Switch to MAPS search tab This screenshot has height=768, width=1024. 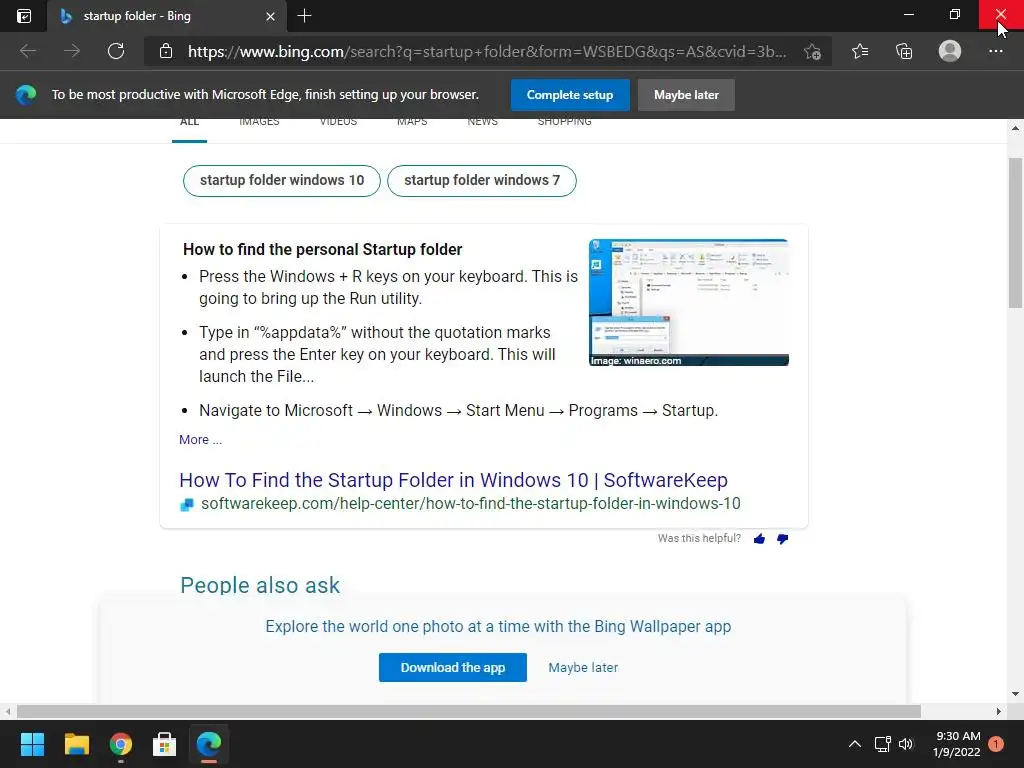coord(412,122)
